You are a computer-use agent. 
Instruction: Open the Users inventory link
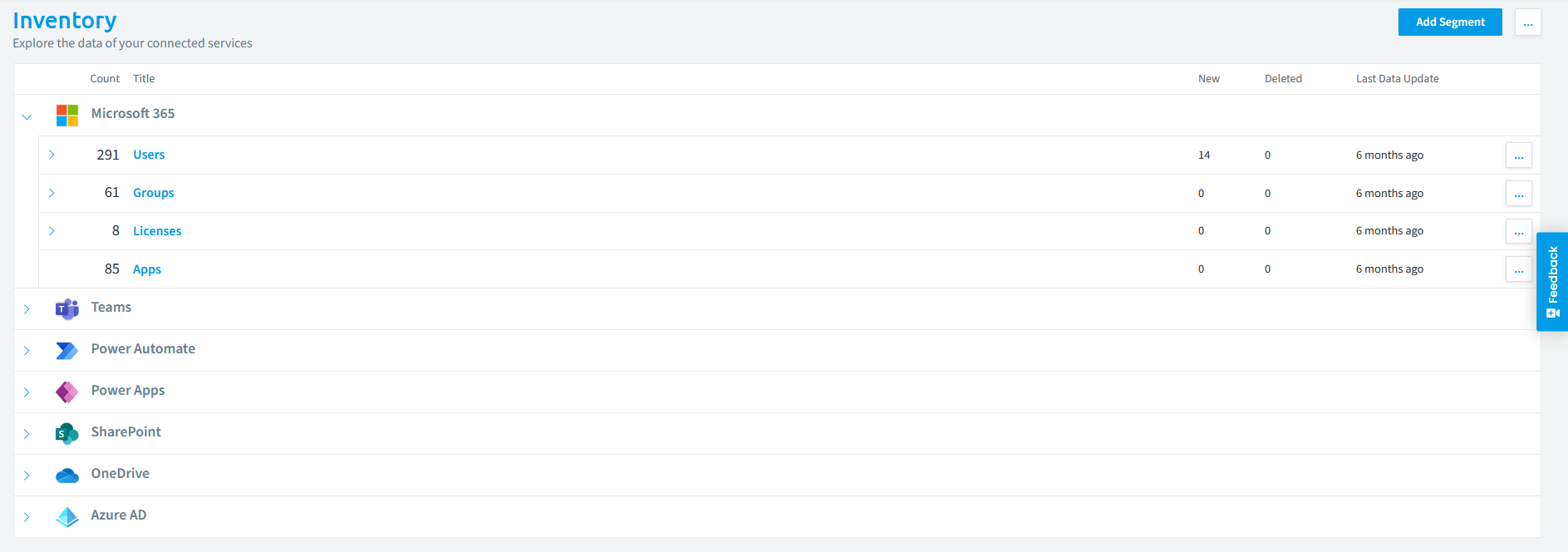click(x=149, y=155)
